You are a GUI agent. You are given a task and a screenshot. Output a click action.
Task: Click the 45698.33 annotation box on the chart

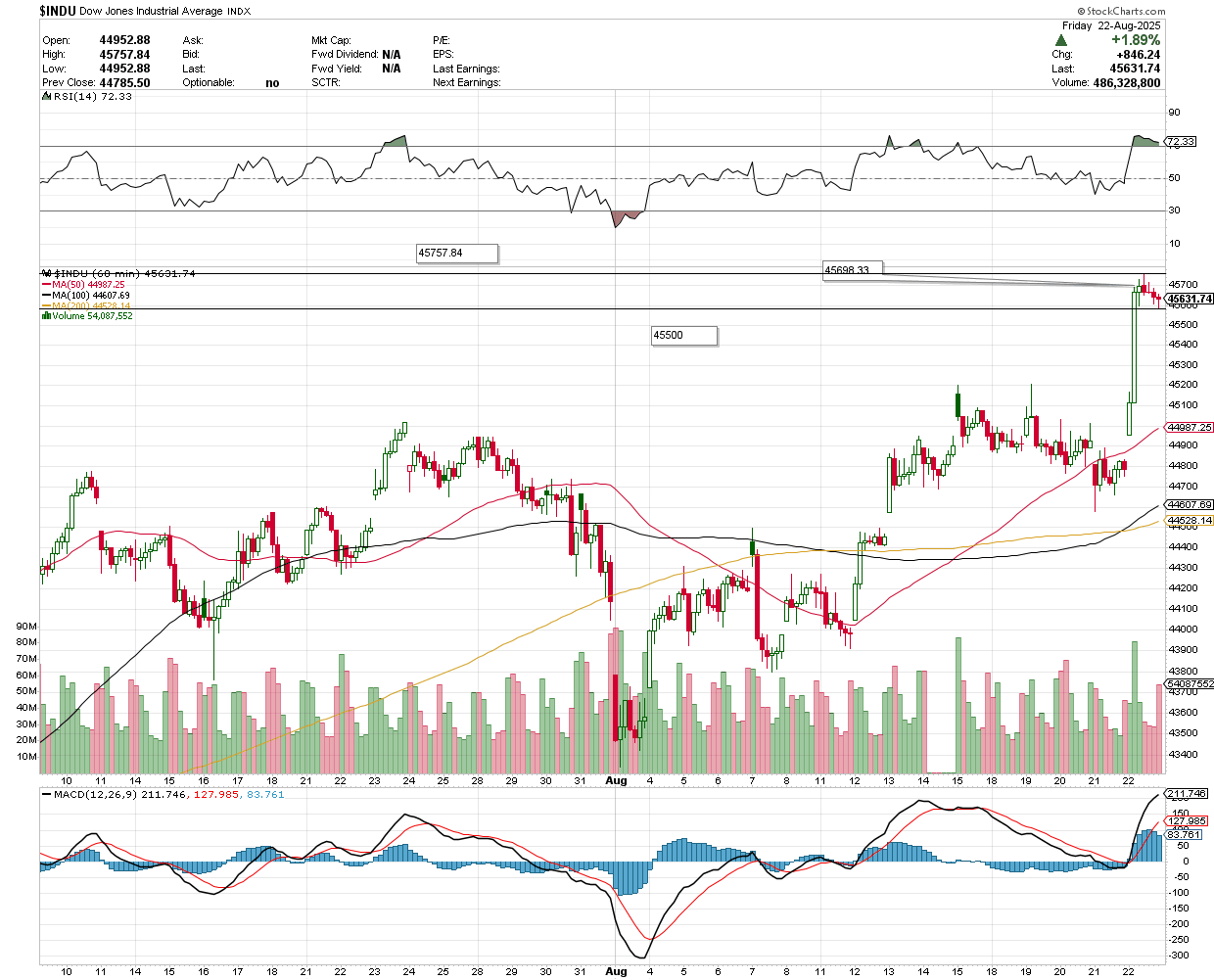pos(854,271)
